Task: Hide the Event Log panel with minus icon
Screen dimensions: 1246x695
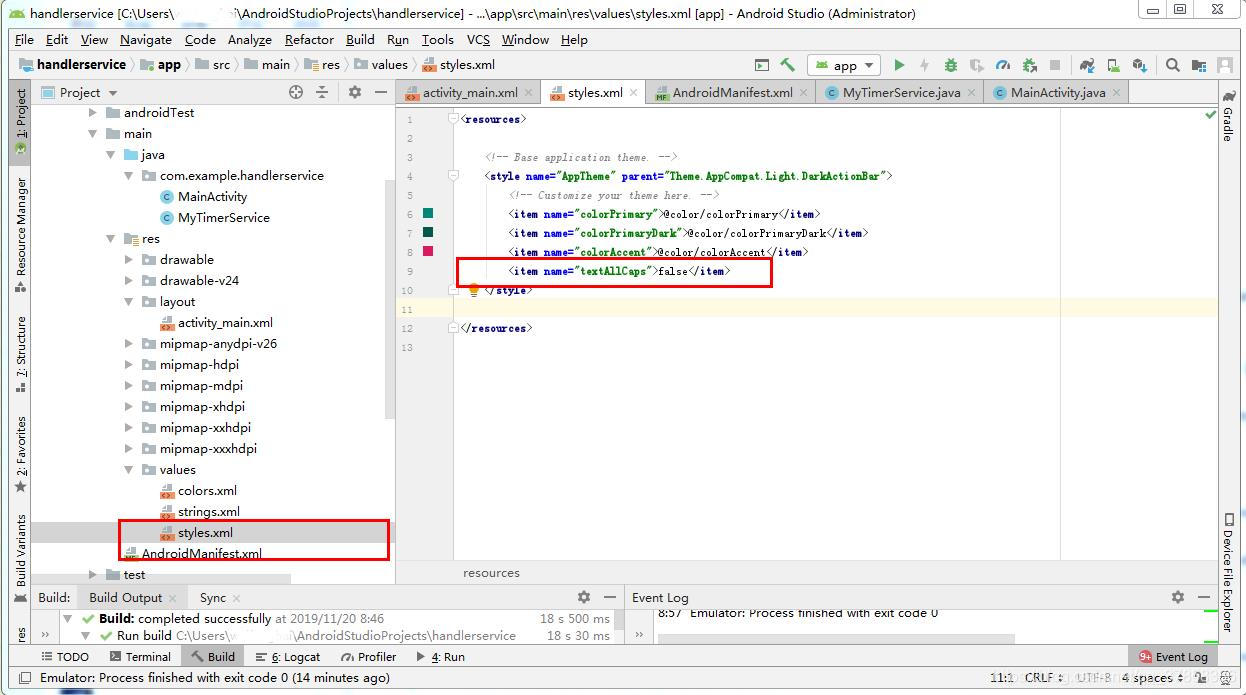Action: coord(1204,597)
